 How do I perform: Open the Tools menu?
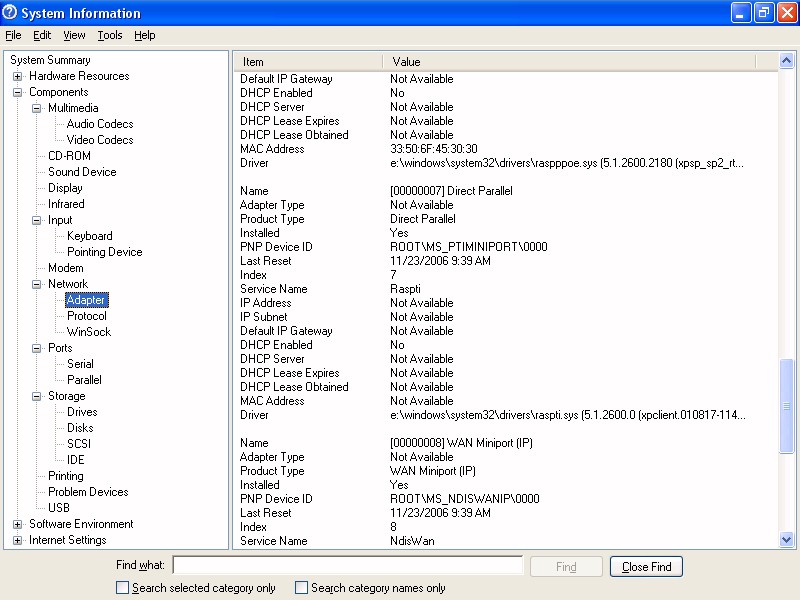click(110, 35)
